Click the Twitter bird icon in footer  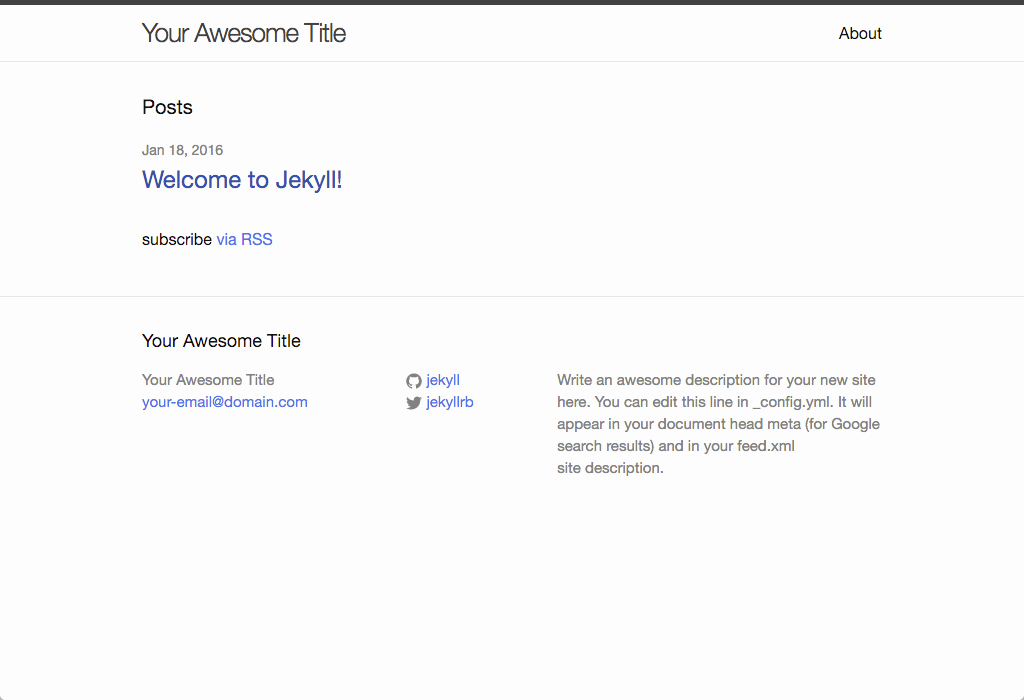click(x=414, y=403)
